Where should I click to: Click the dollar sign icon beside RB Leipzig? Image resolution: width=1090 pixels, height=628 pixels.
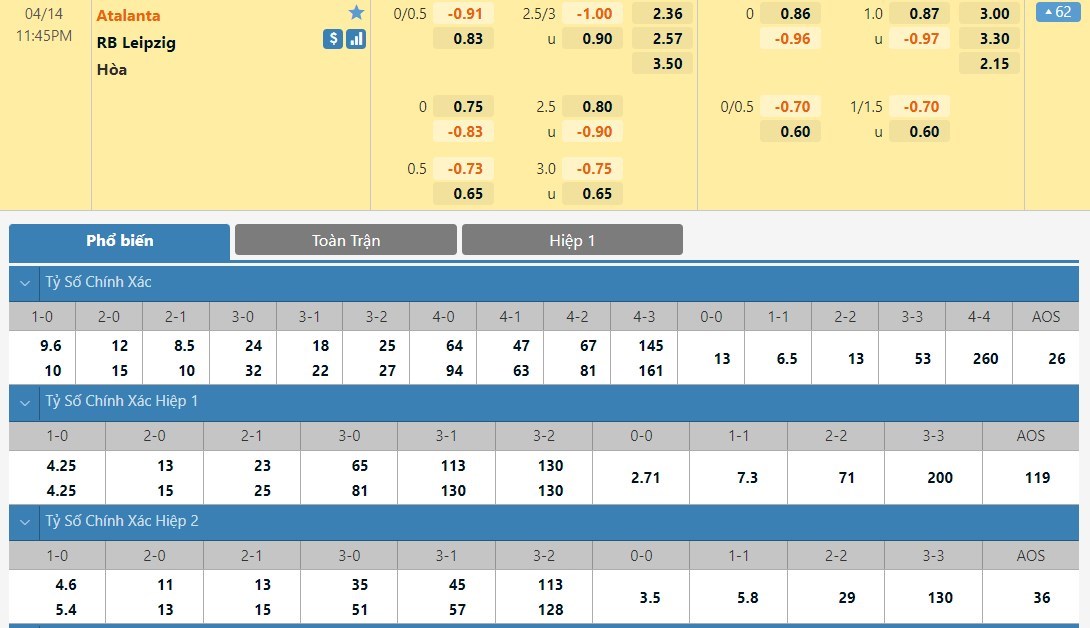(x=333, y=39)
